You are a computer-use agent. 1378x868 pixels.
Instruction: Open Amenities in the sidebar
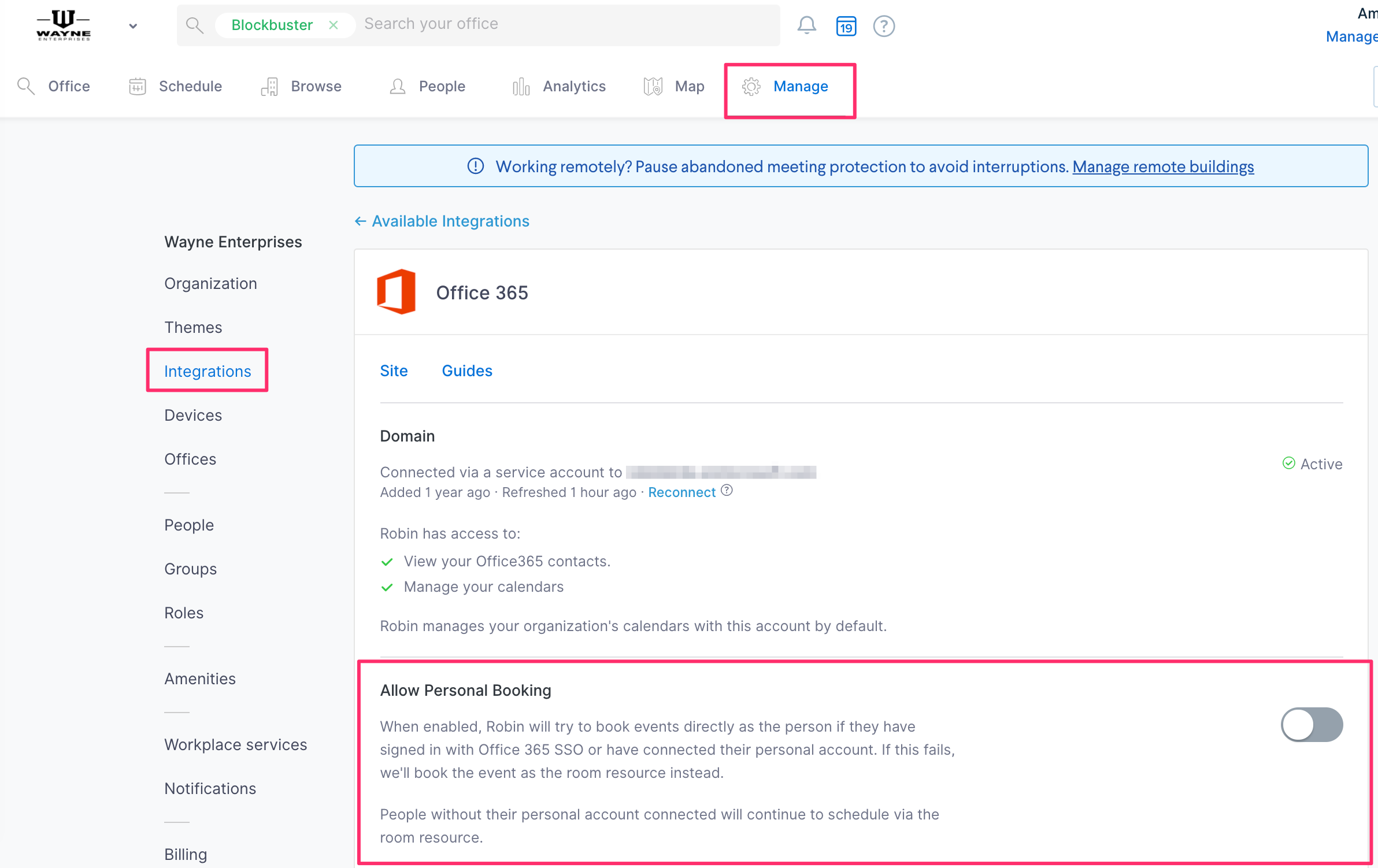200,678
